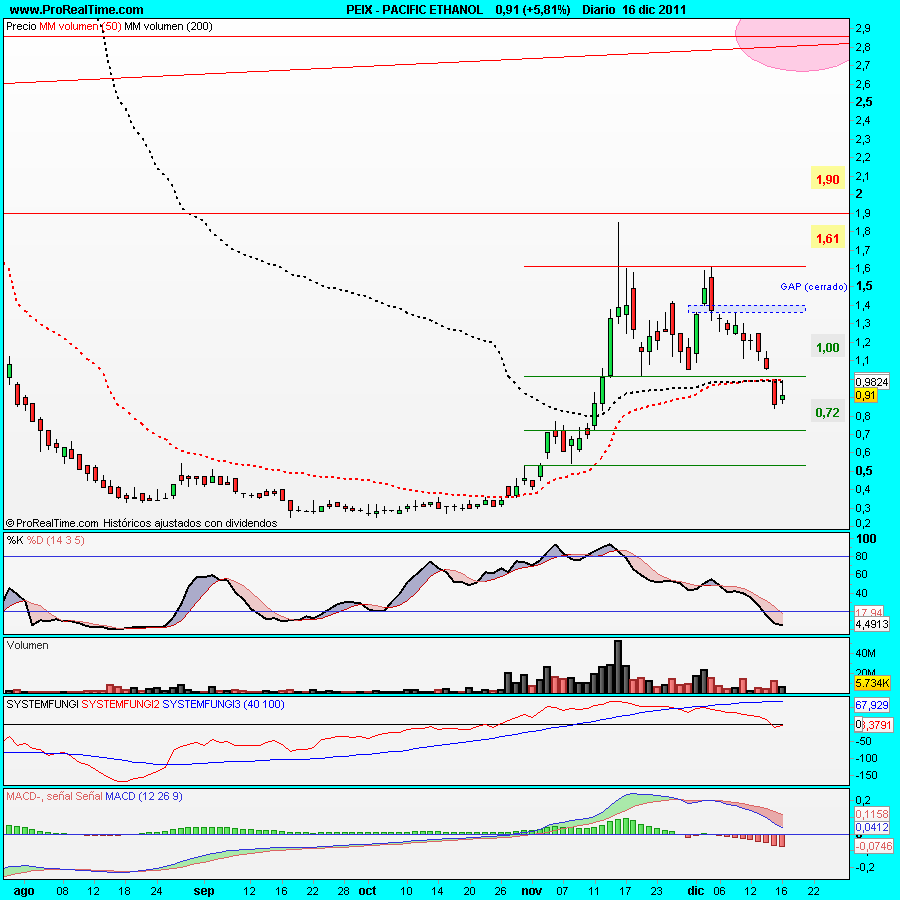Select the bold 0,5 price axis label
This screenshot has width=900, height=900.
[x=864, y=471]
